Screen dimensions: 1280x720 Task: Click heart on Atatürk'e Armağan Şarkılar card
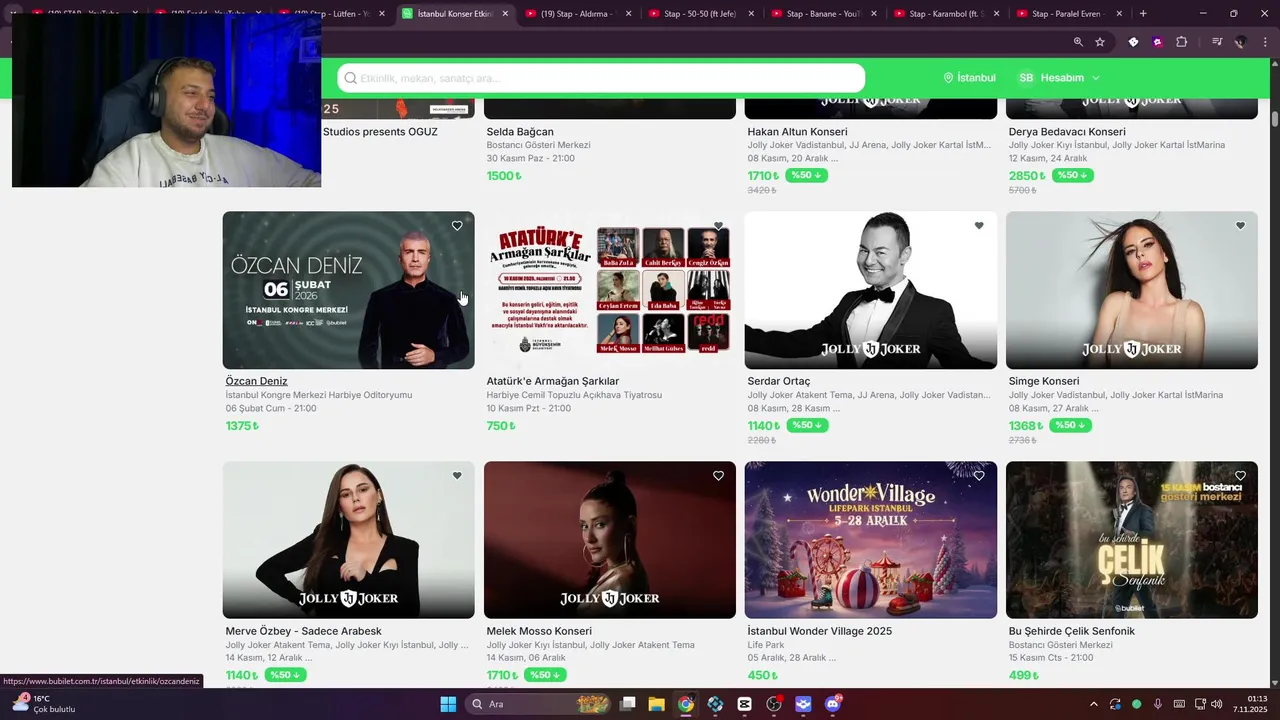pyautogui.click(x=718, y=226)
